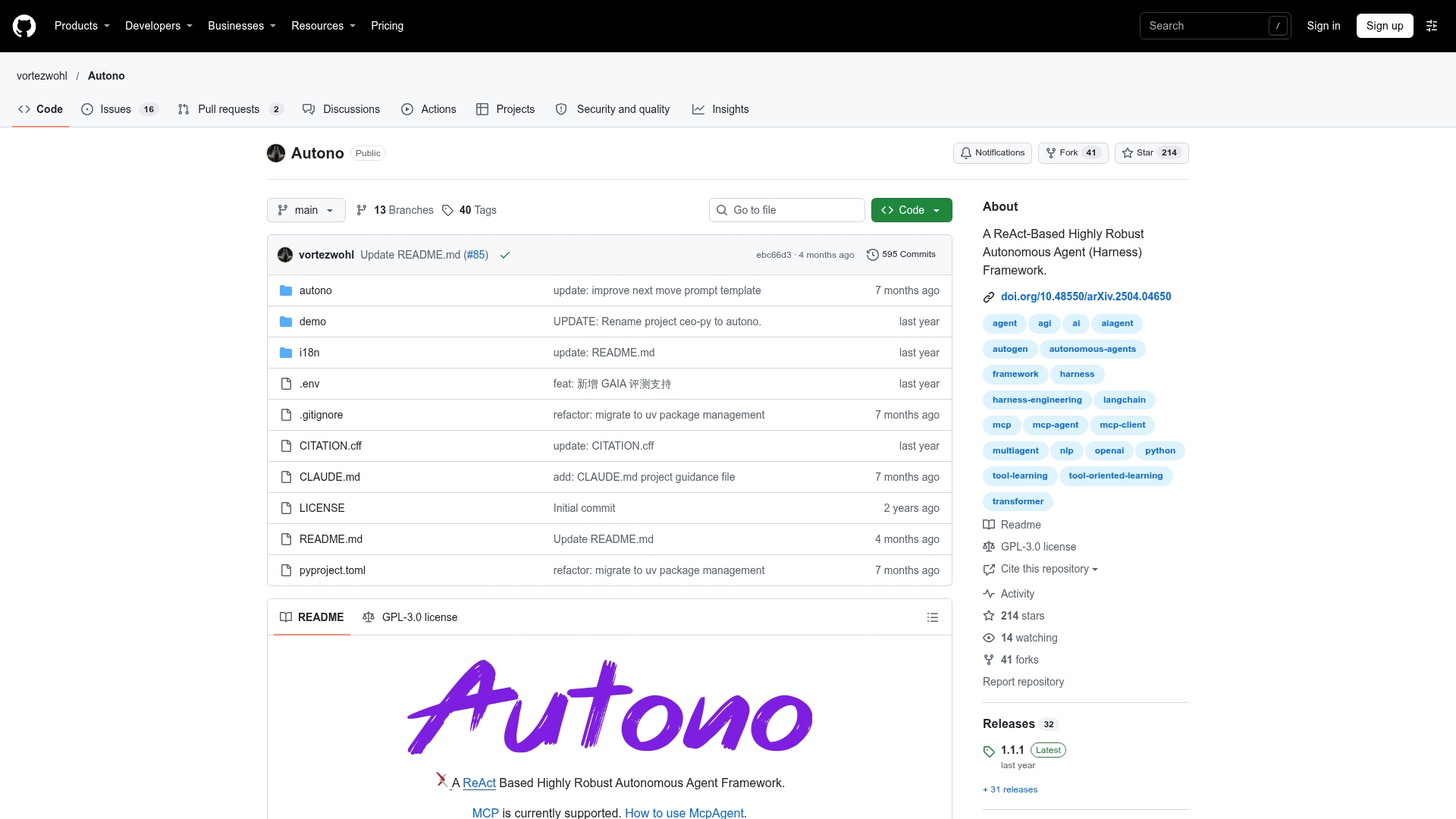Click the autono folder icon
Screen dimensions: 1456x819
[286, 290]
